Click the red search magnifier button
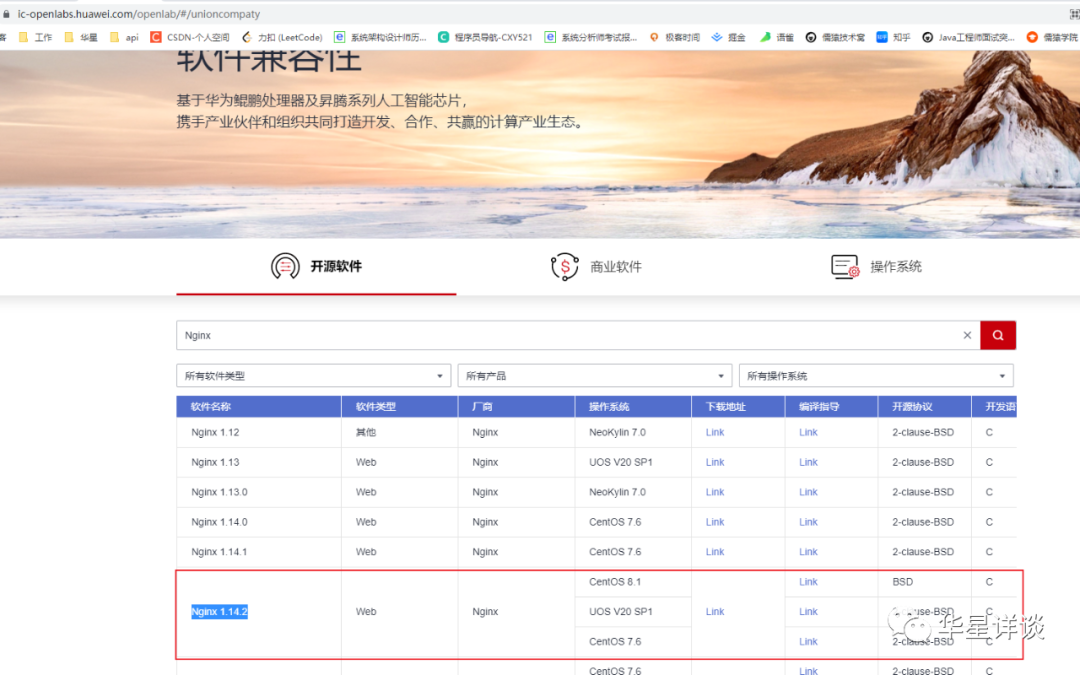 pos(997,335)
